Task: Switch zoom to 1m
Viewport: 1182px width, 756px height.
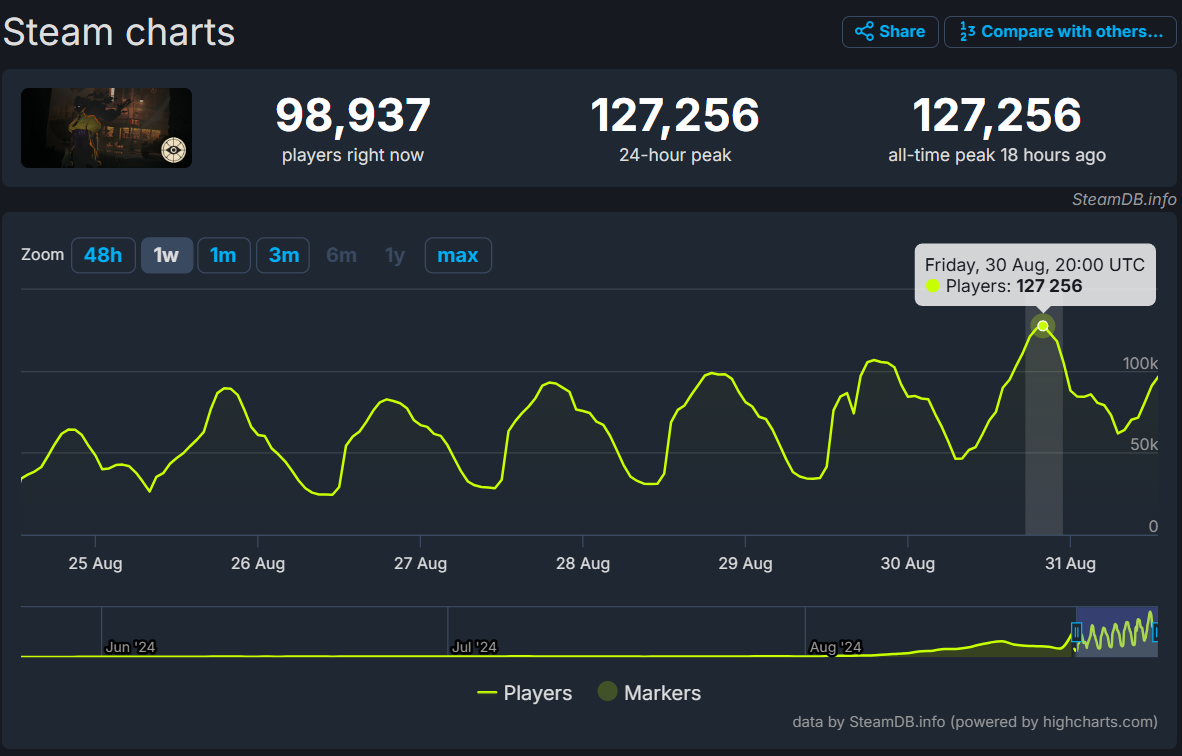Action: tap(224, 255)
